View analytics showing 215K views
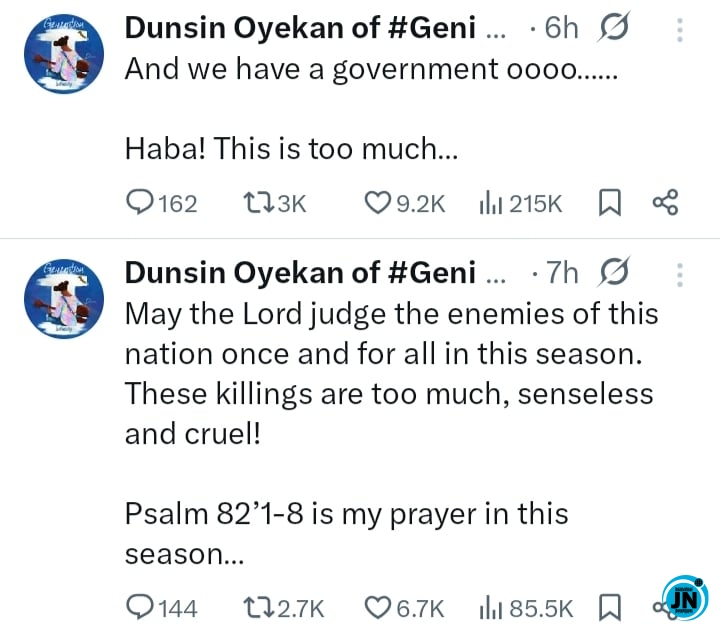 489,204
